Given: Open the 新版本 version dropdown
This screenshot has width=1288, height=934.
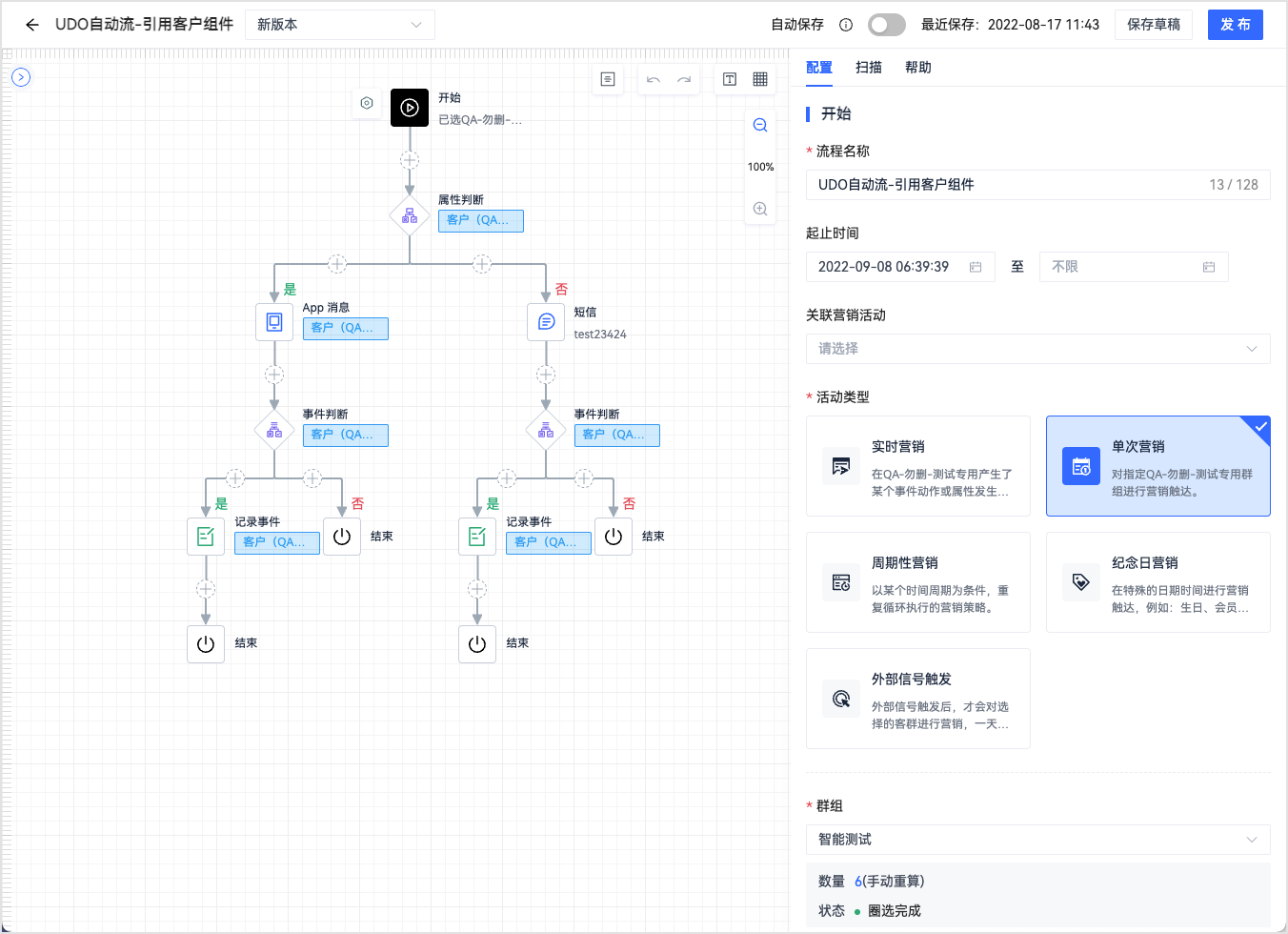Looking at the screenshot, I should (340, 25).
